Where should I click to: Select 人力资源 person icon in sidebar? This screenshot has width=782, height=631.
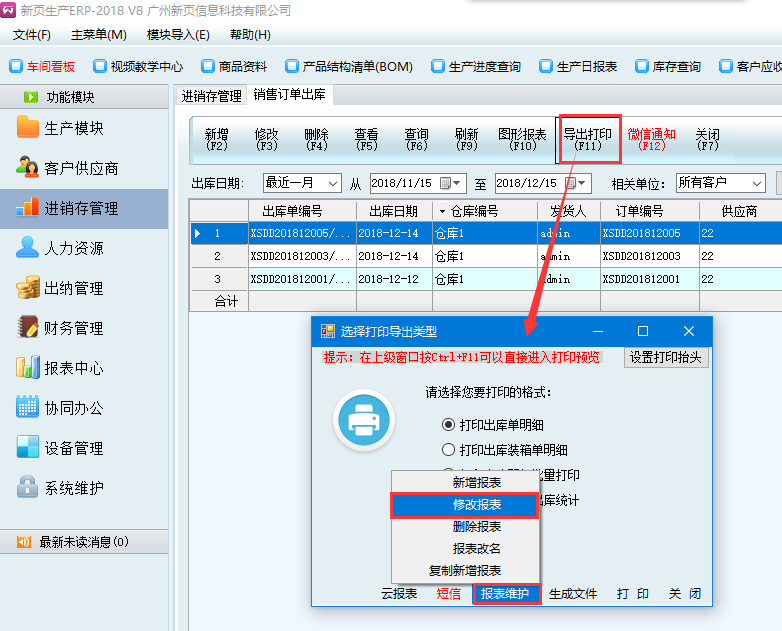tap(27, 248)
